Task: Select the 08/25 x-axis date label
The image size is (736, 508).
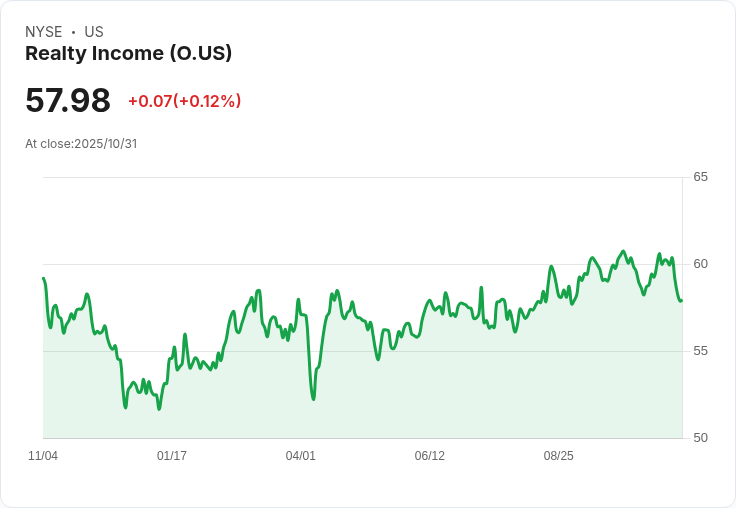Action: 559,456
